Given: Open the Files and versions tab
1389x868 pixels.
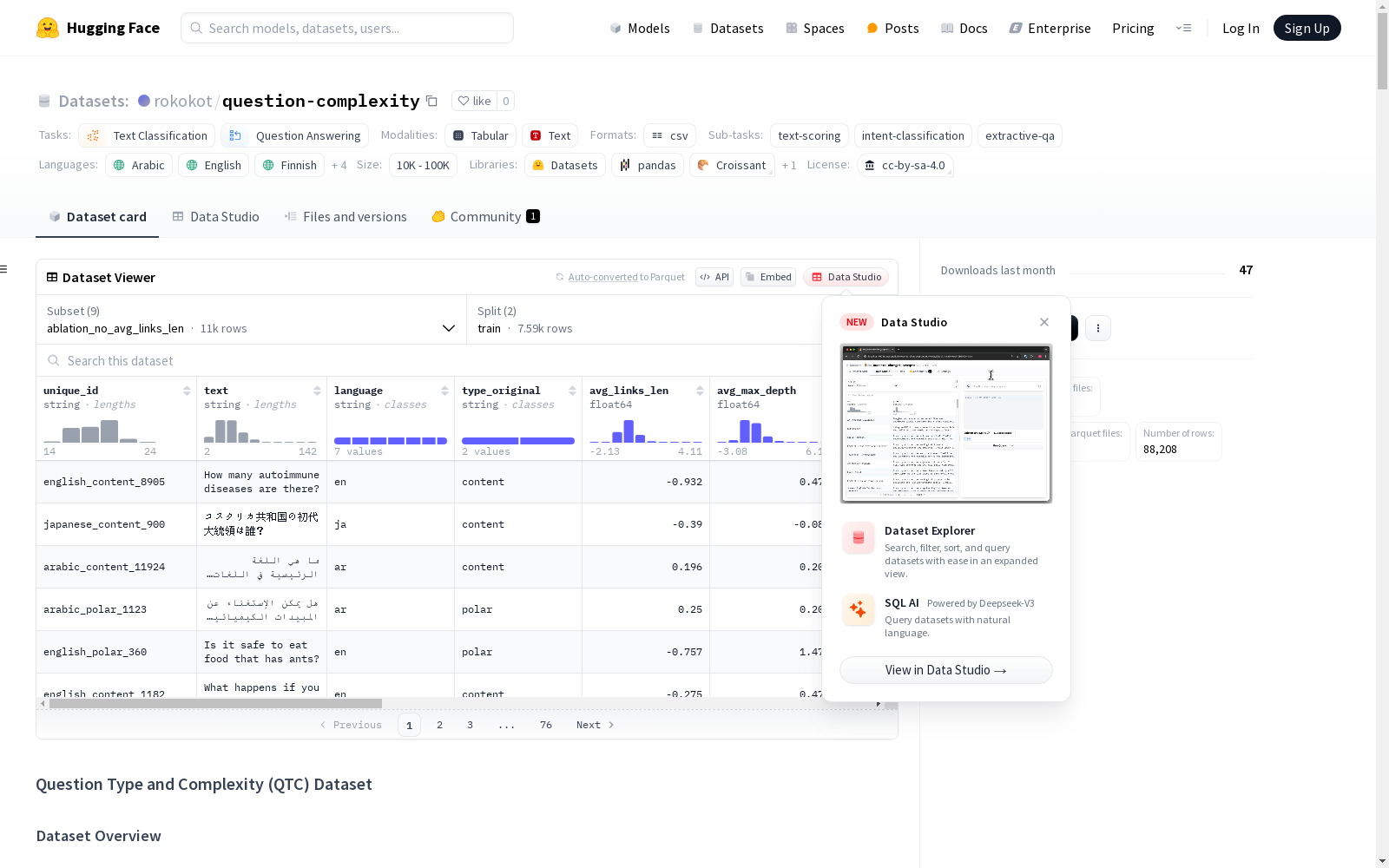Looking at the screenshot, I should pyautogui.click(x=346, y=216).
